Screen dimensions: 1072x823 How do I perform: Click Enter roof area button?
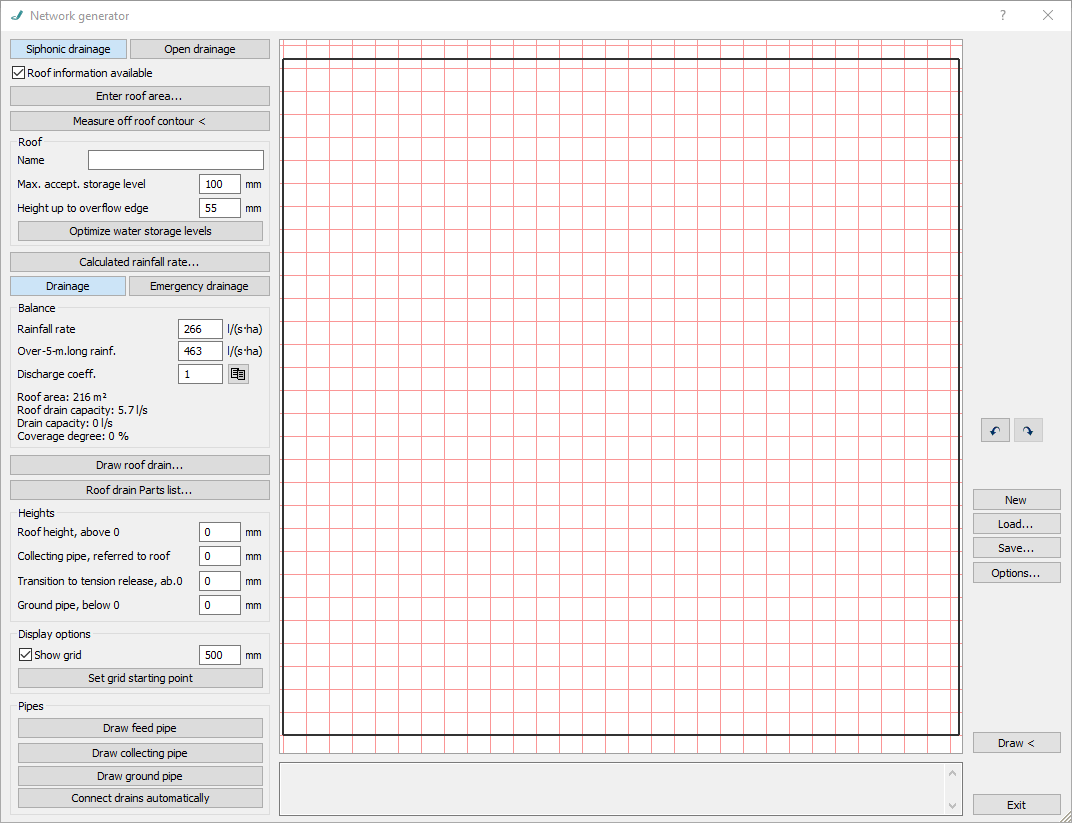pos(139,96)
